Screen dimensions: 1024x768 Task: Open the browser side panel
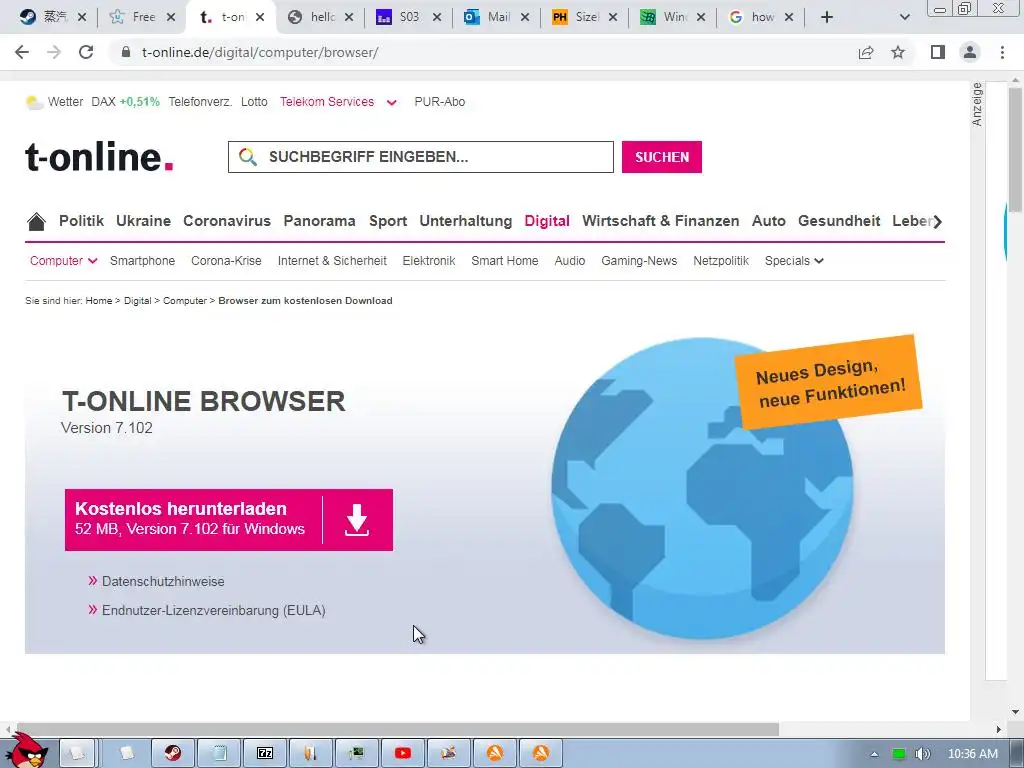tap(938, 52)
